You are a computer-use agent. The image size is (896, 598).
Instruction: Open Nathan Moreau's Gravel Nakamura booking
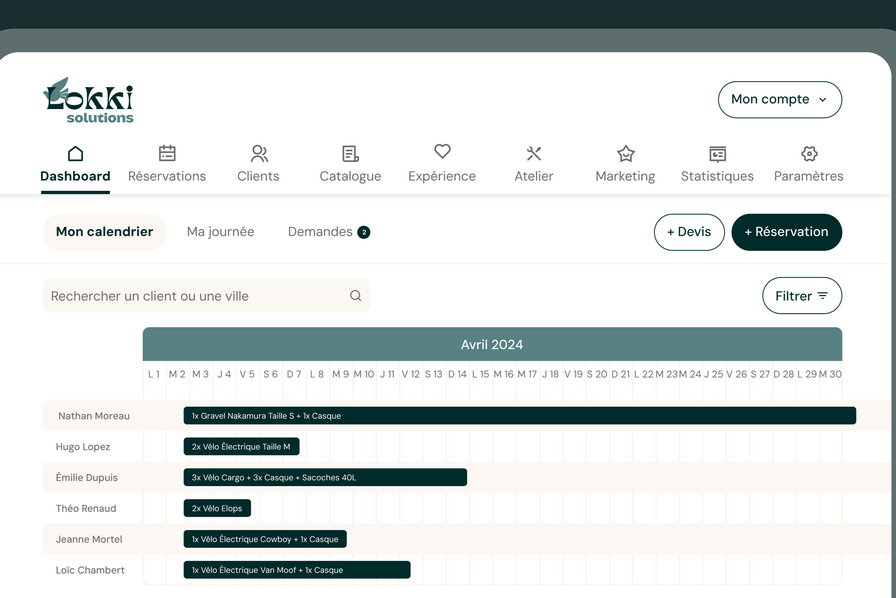(519, 416)
